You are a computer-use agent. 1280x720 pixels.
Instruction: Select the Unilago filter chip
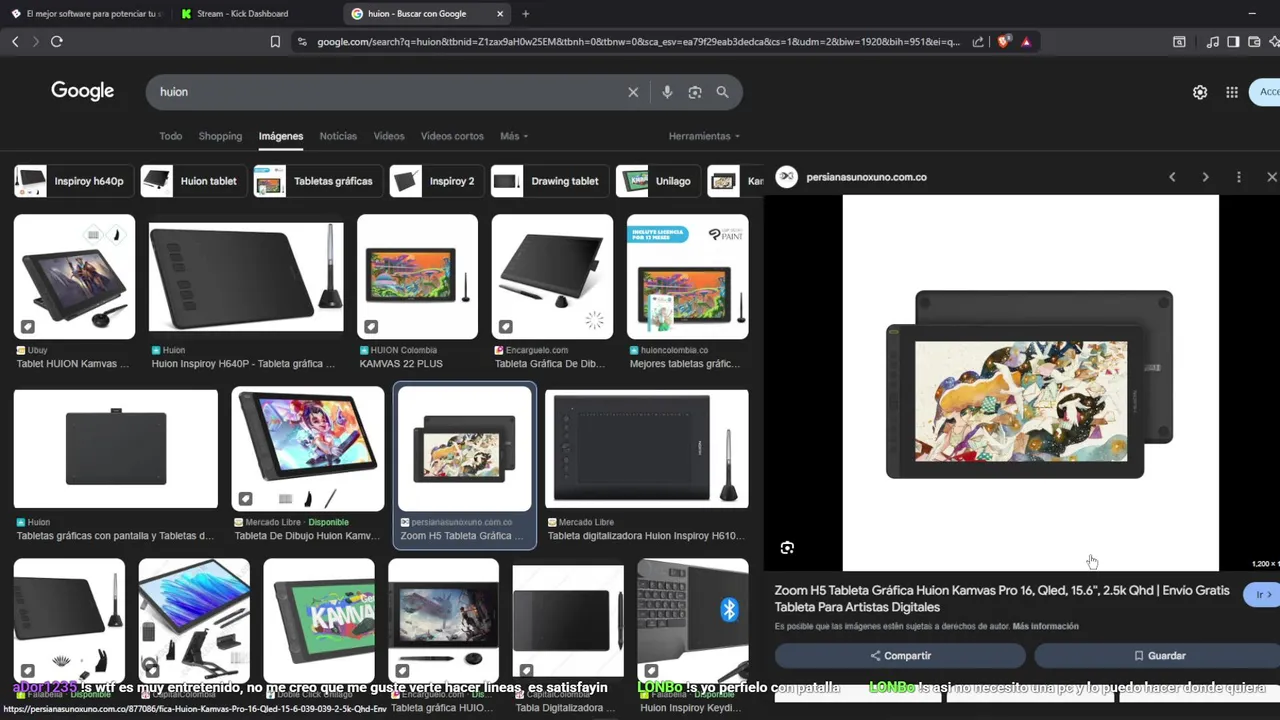[659, 181]
